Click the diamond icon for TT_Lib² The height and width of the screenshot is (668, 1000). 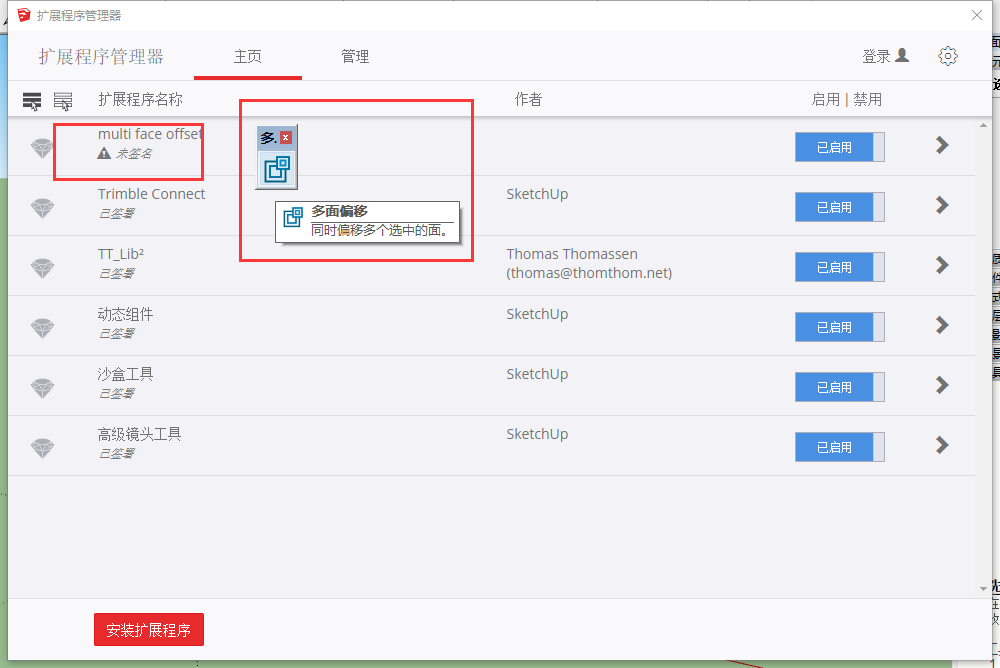click(42, 268)
